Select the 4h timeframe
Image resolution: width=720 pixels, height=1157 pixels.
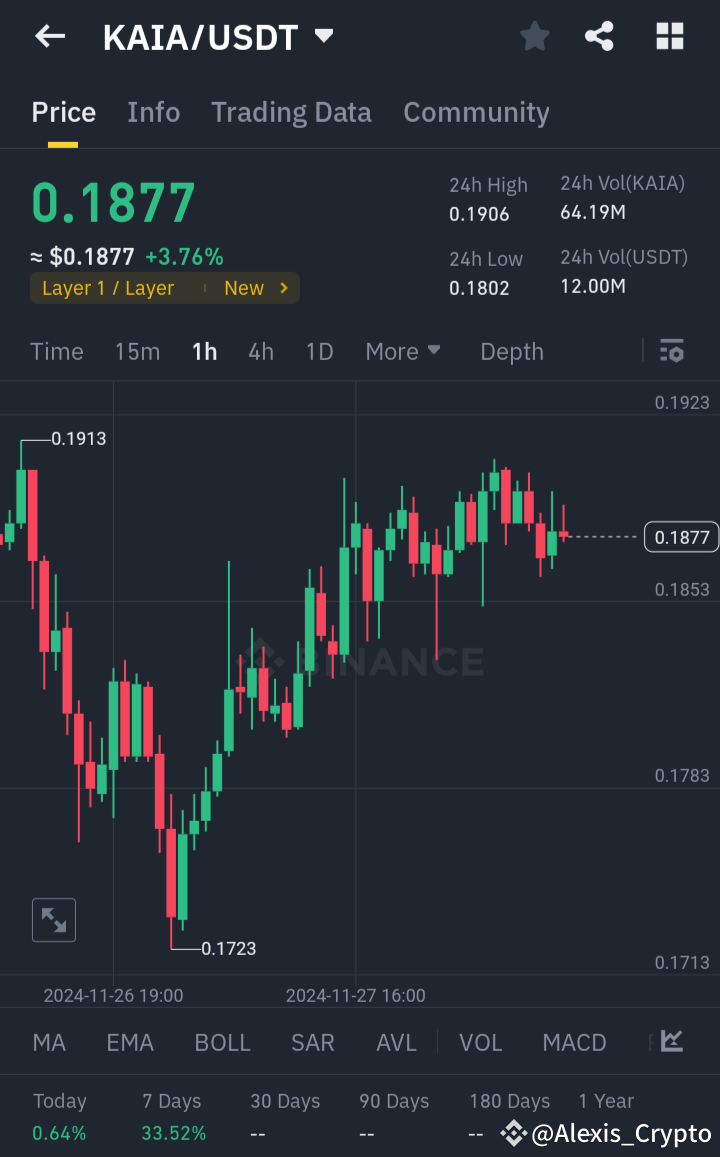pos(260,351)
